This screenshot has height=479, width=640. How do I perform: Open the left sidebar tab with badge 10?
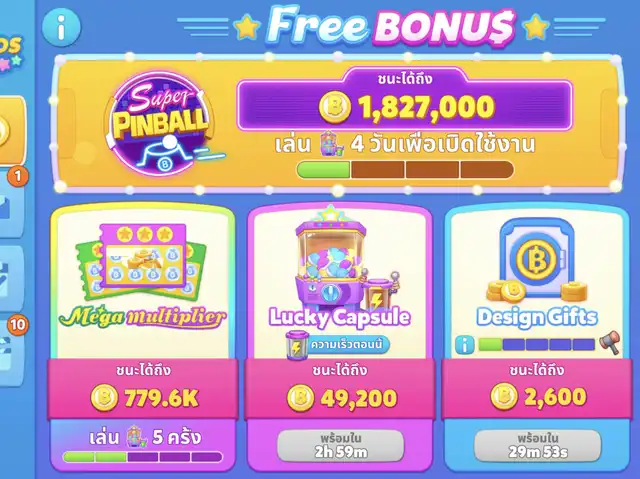pyautogui.click(x=11, y=352)
